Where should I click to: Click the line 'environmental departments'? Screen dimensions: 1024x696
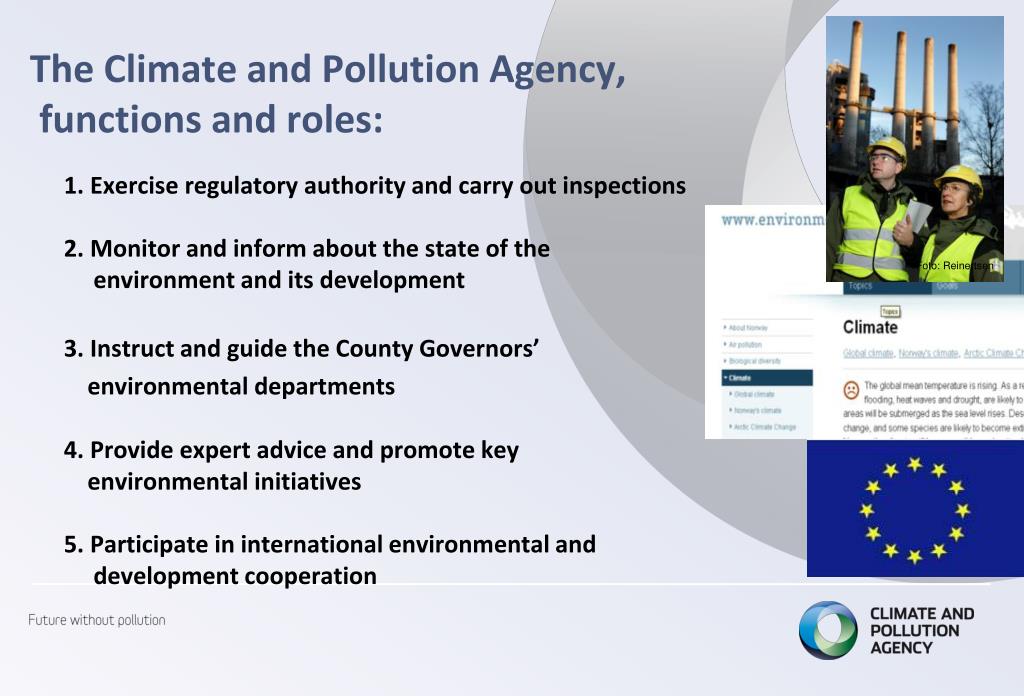tap(241, 387)
